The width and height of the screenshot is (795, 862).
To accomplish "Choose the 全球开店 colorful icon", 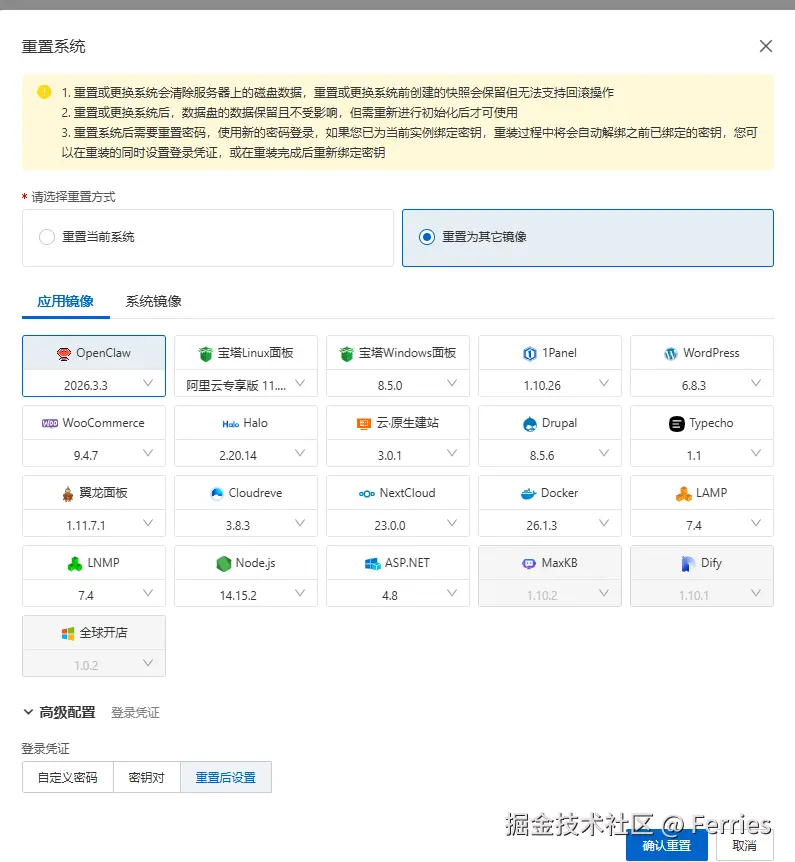I will (x=68, y=633).
